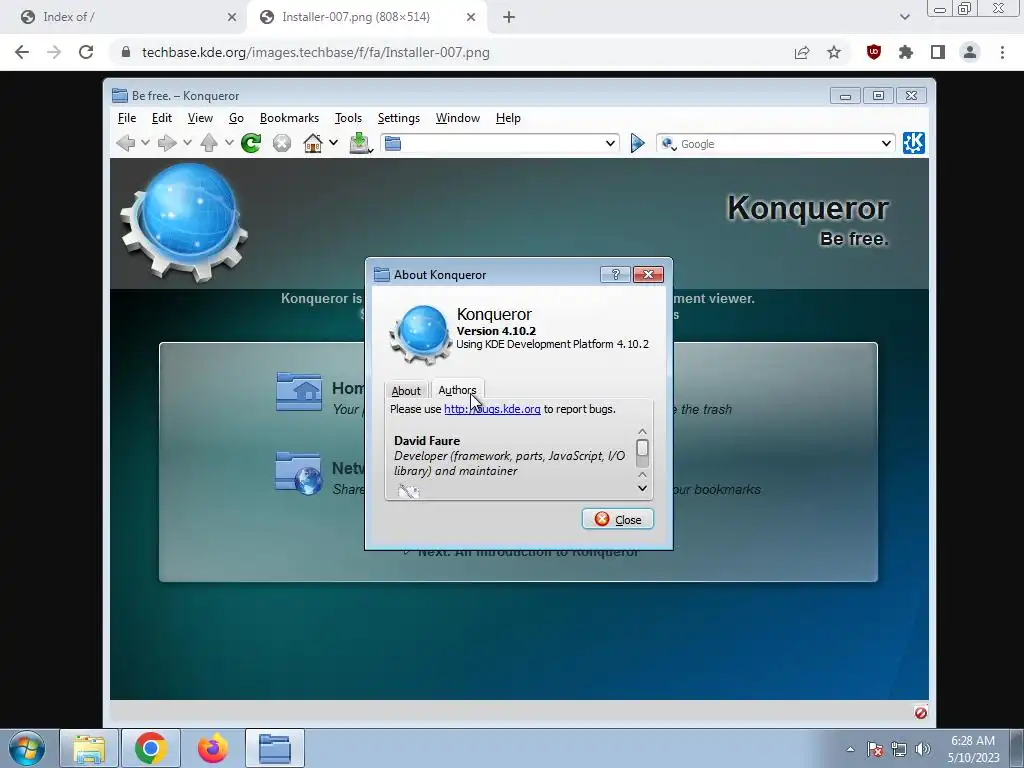
Task: Open Chrome's three-dot menu
Action: point(1002,52)
